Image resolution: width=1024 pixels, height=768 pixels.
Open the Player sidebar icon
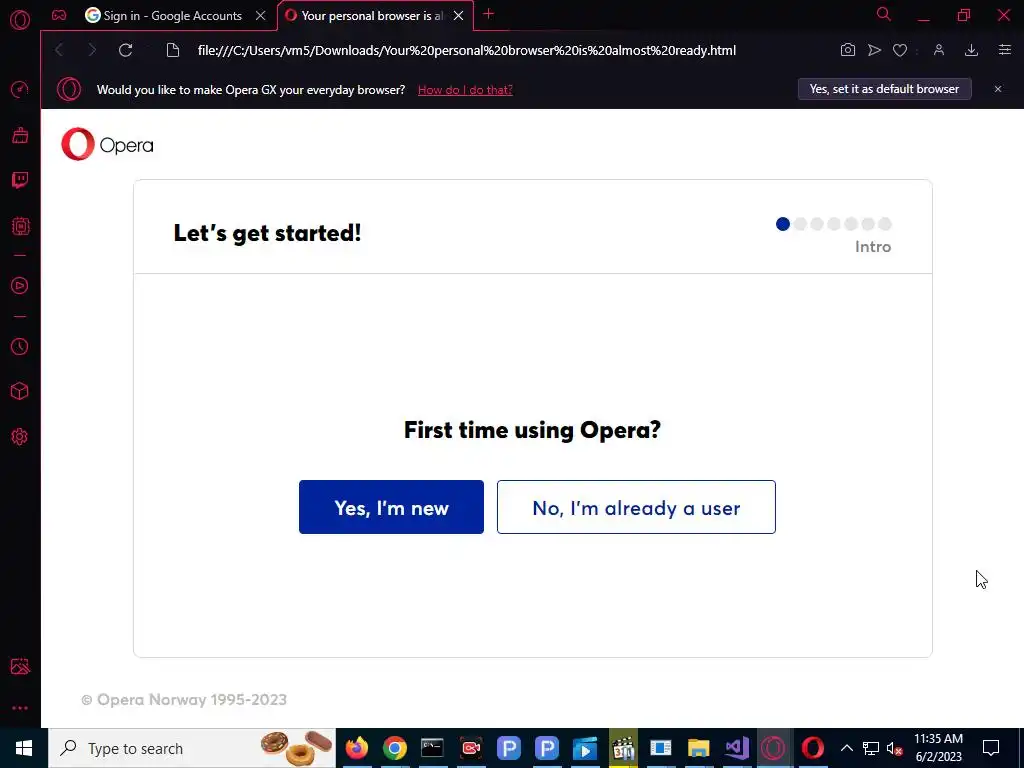coord(20,285)
